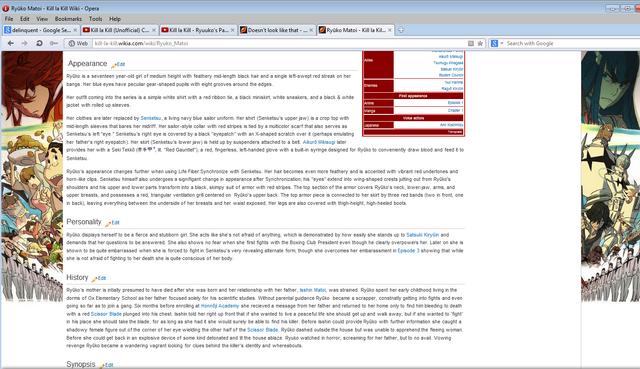Image resolution: width=640 pixels, height=369 pixels.
Task: Edit the Appearance section via Edit link
Action: 121,64
